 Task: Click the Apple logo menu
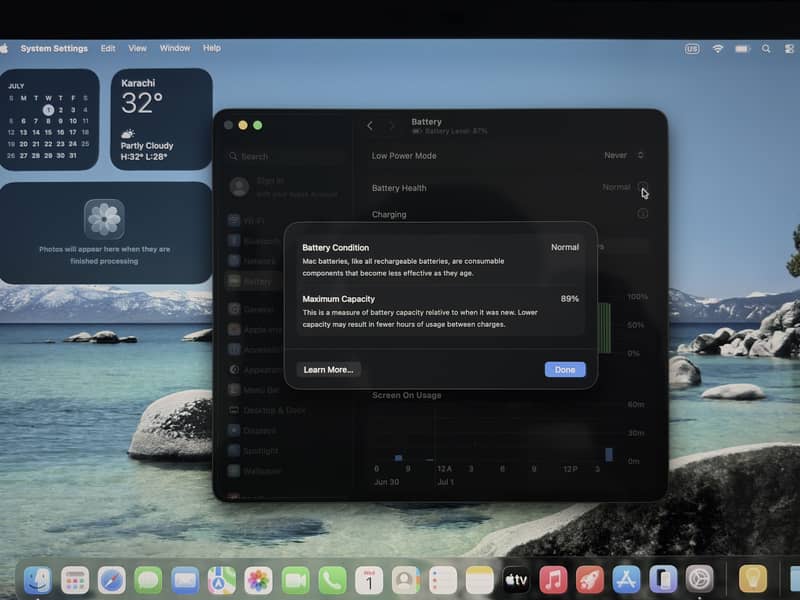(x=4, y=48)
